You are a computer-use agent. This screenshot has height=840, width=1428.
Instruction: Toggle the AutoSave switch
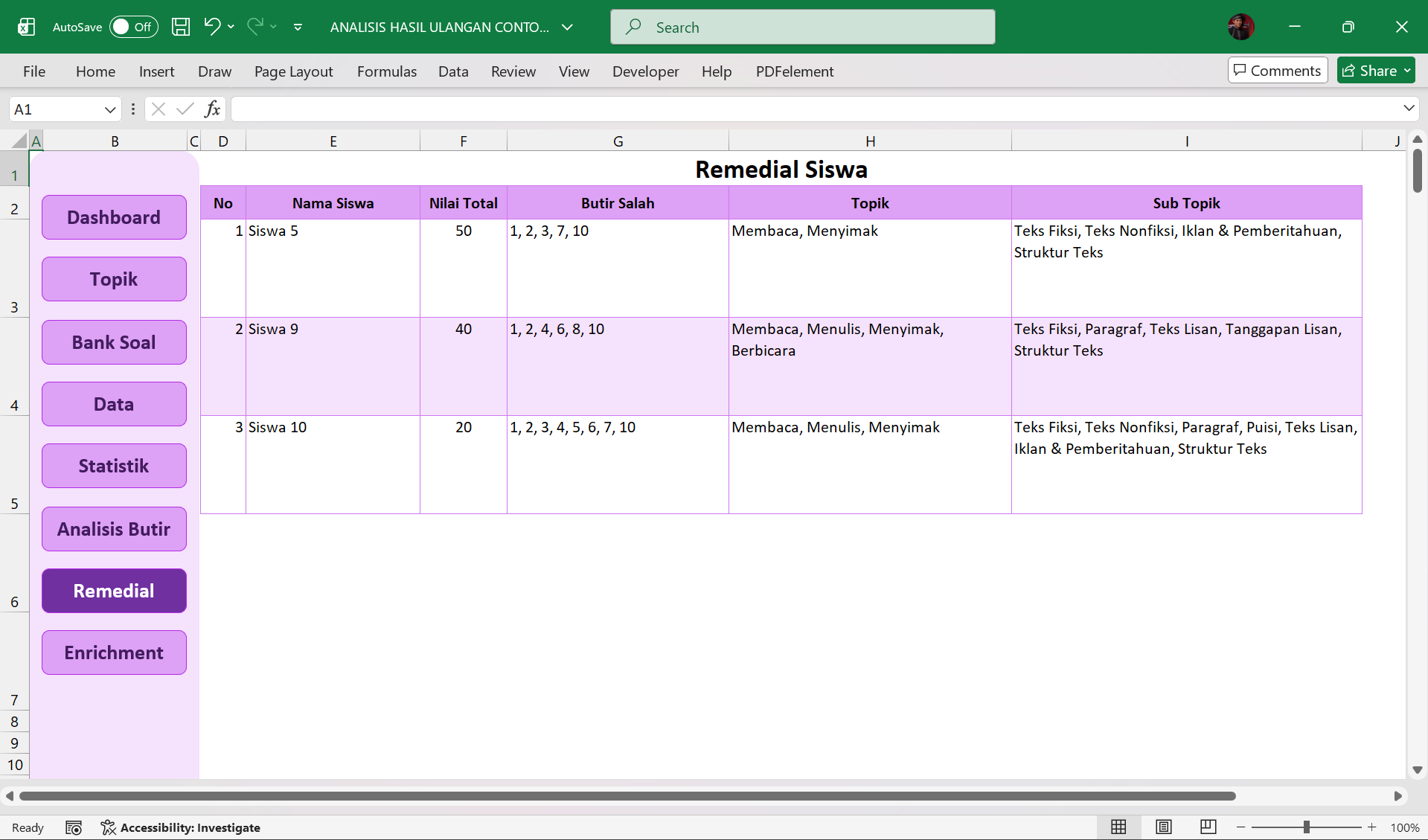click(134, 27)
